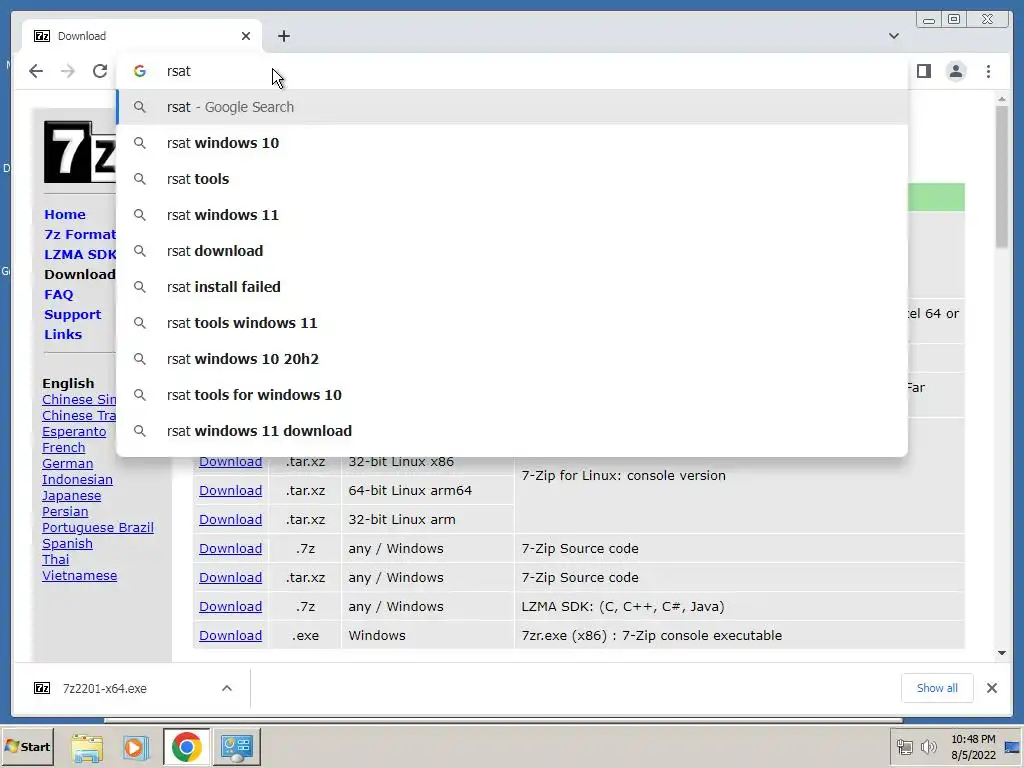Open the tab search dropdown arrow
Image resolution: width=1024 pixels, height=768 pixels.
[x=893, y=36]
